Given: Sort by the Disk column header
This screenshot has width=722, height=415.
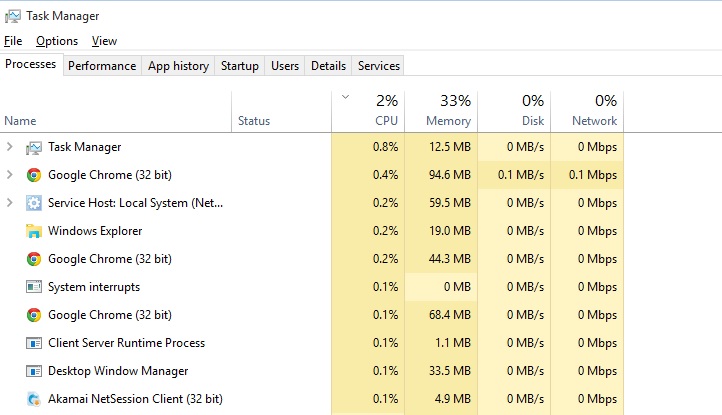Looking at the screenshot, I should pos(514,112).
